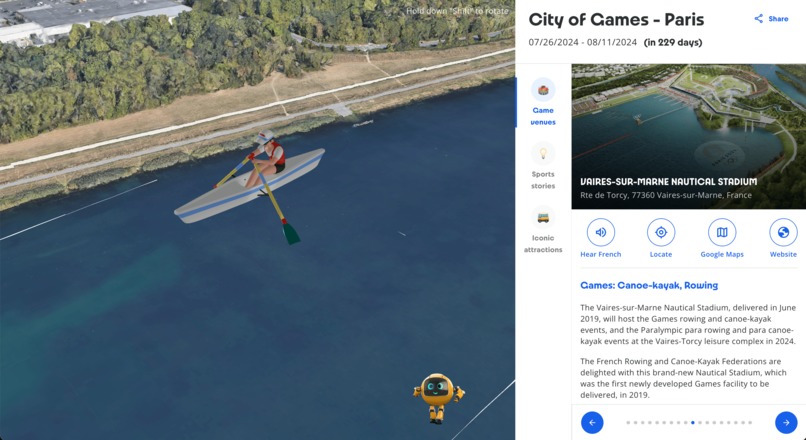Open the Iconic attractions tab
Viewport: 806px width, 440px height.
[543, 229]
